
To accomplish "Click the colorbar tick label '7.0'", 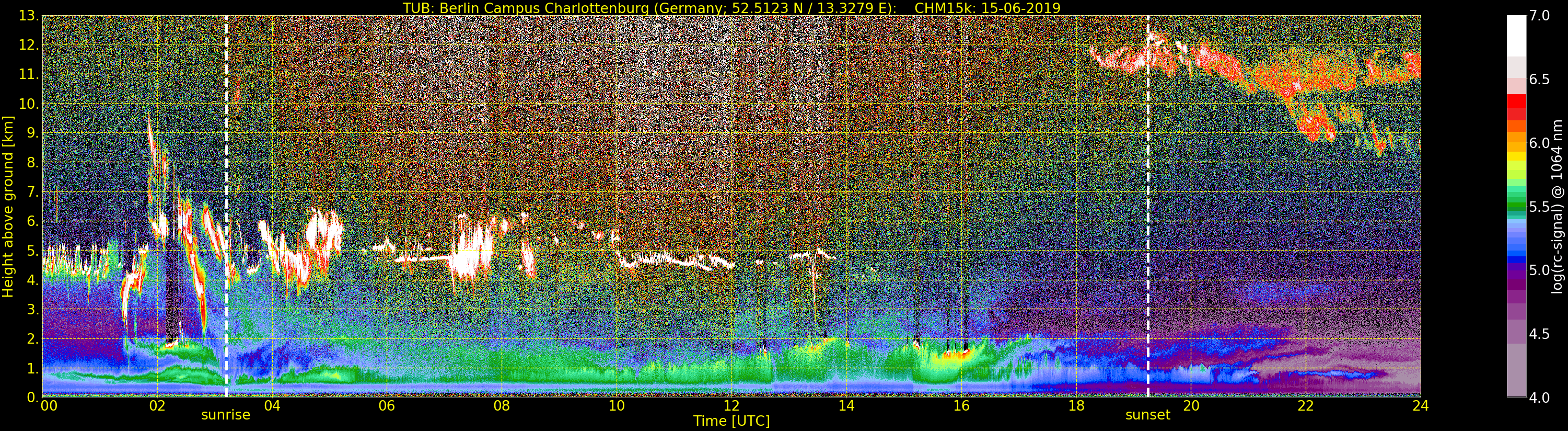I will click(x=1539, y=16).
